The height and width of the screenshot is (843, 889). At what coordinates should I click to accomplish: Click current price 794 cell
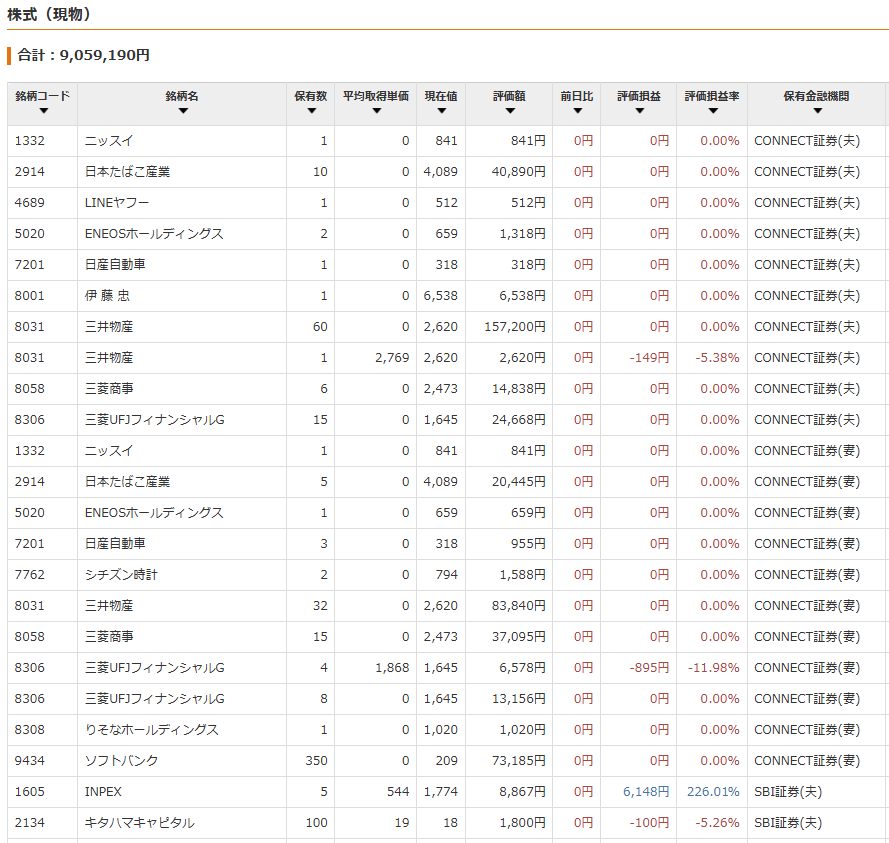[441, 575]
